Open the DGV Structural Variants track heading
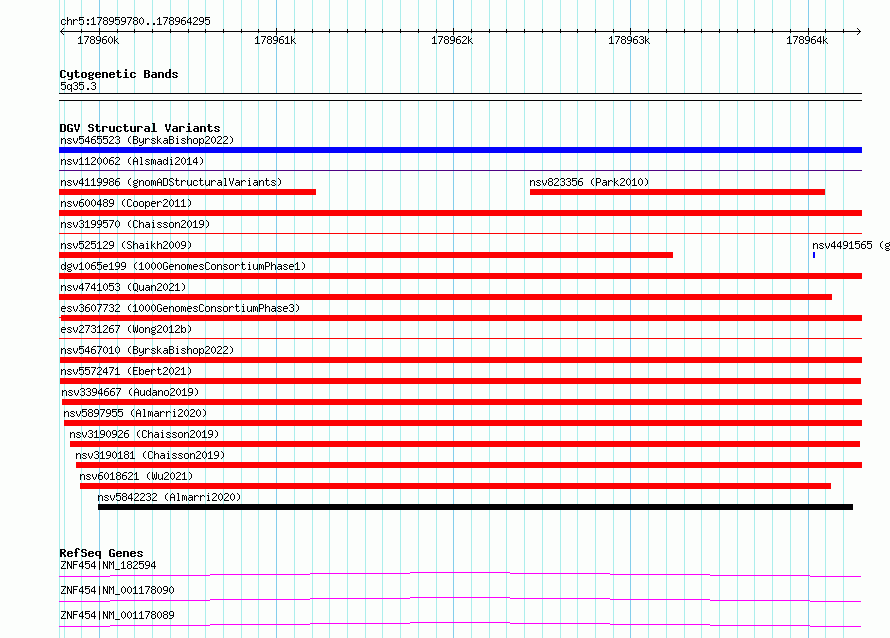890x638 pixels. point(140,128)
